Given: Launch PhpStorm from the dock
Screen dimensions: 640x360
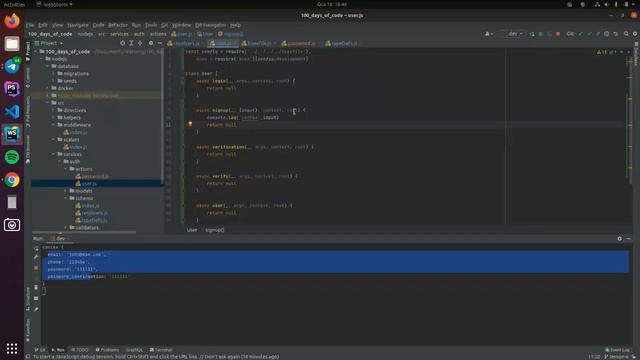Looking at the screenshot, I should 12,89.
